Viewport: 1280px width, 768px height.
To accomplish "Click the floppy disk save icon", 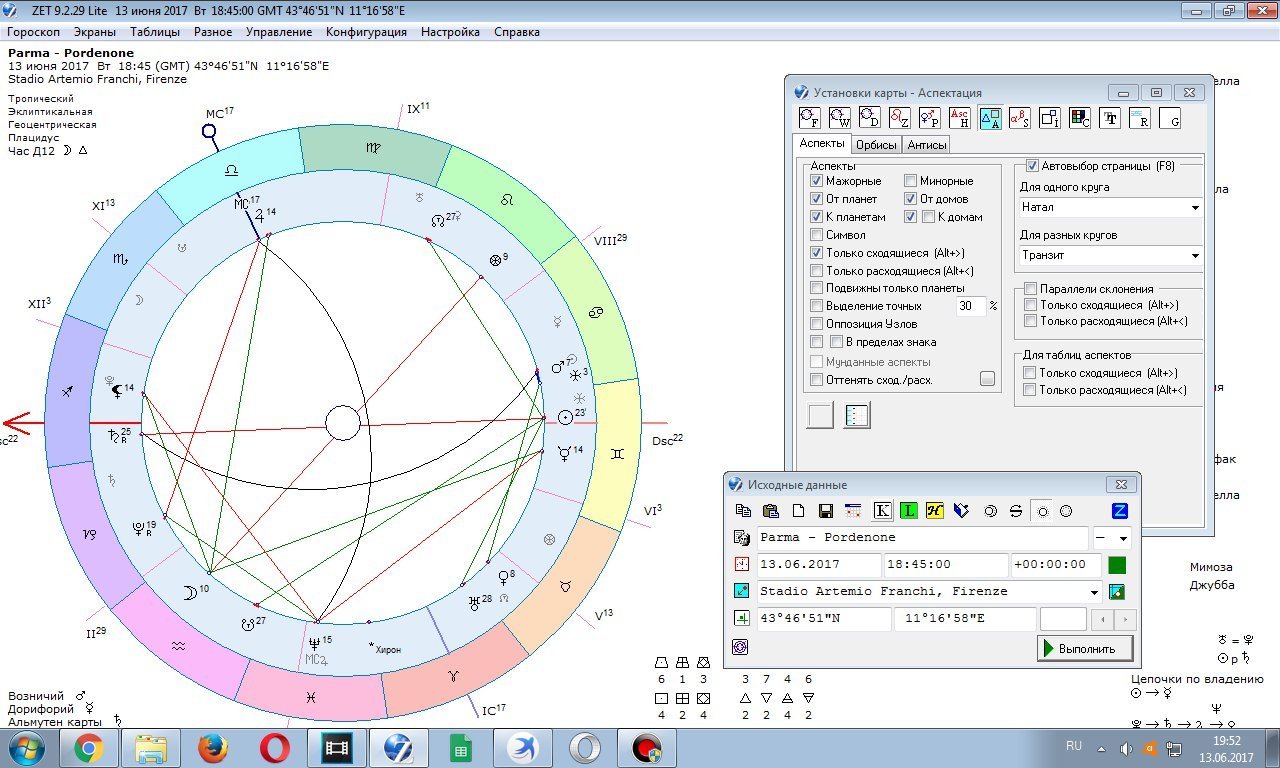I will (x=826, y=511).
